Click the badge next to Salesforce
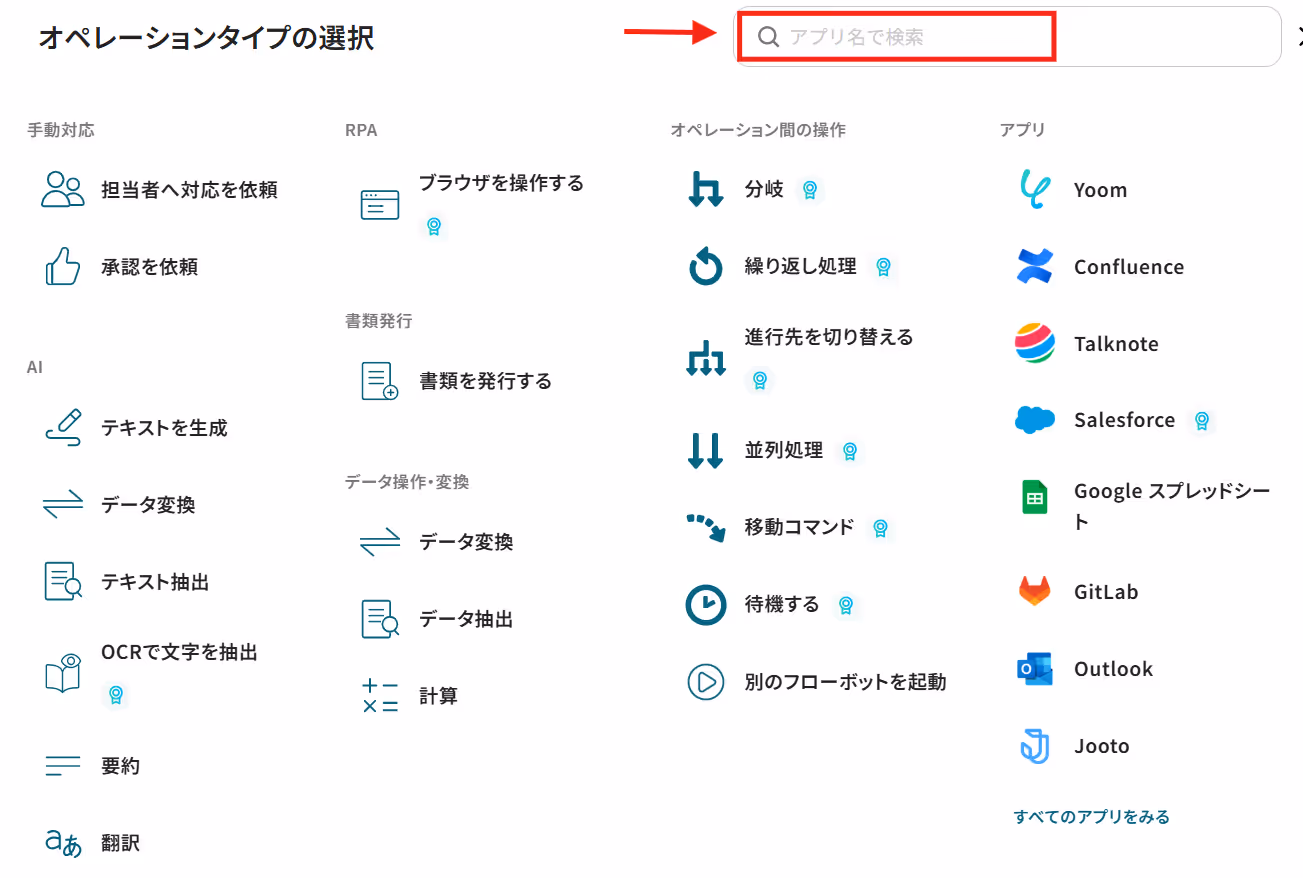 pos(1202,421)
